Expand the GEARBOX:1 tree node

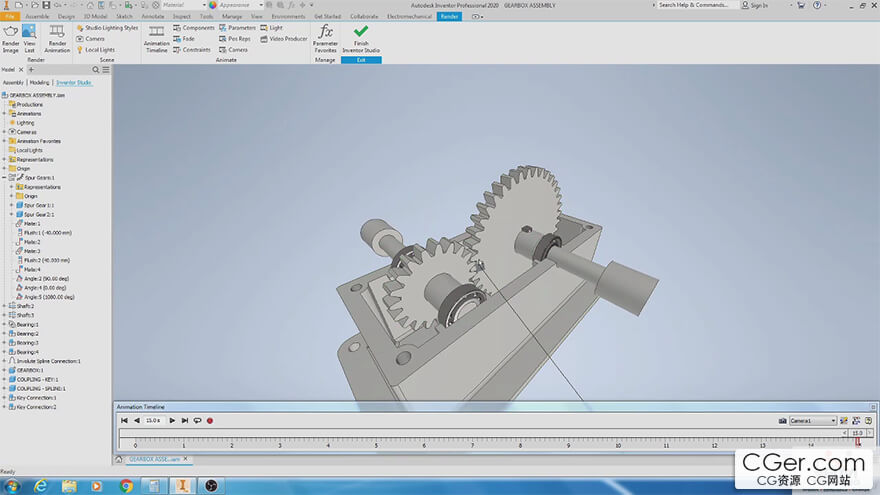click(x=4, y=370)
